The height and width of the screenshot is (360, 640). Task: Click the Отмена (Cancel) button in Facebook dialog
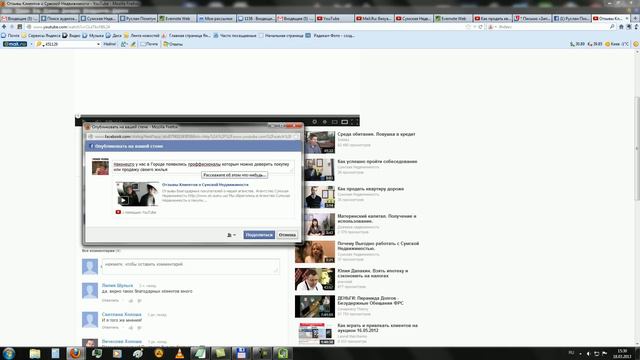click(x=287, y=235)
